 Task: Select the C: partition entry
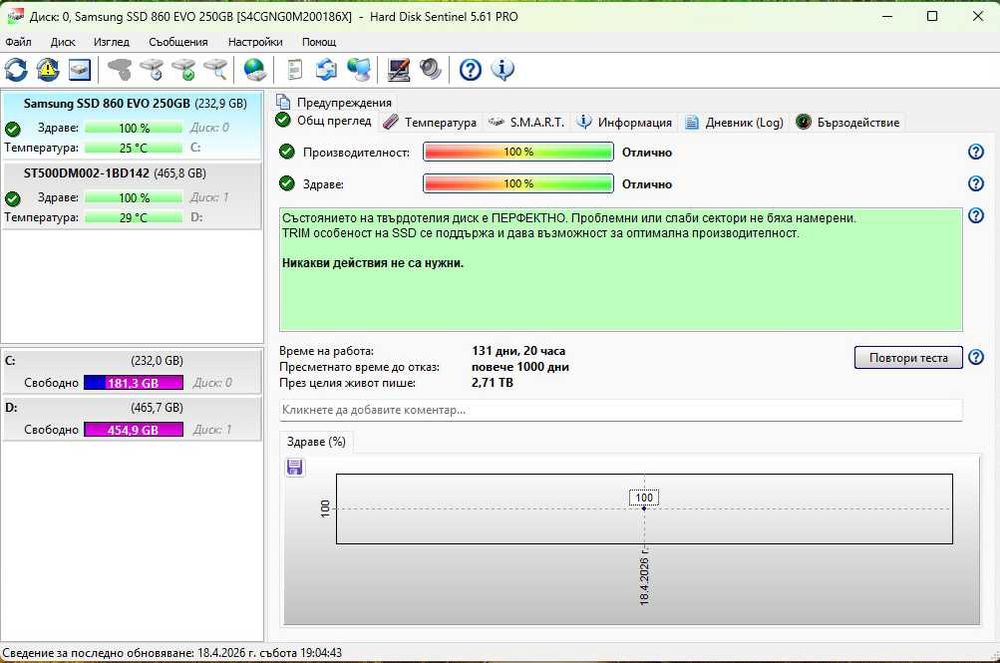[x=131, y=372]
